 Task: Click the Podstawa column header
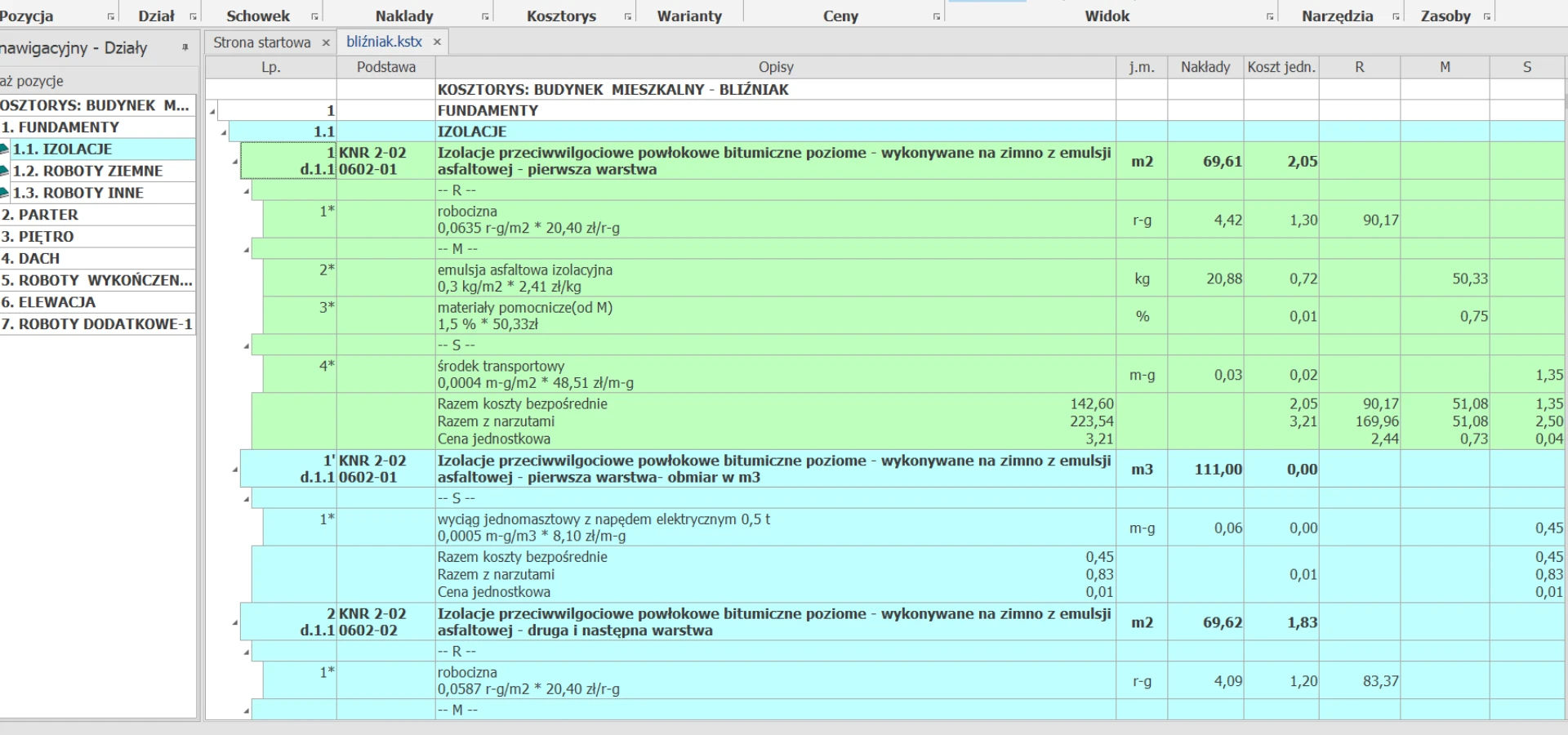(386, 67)
